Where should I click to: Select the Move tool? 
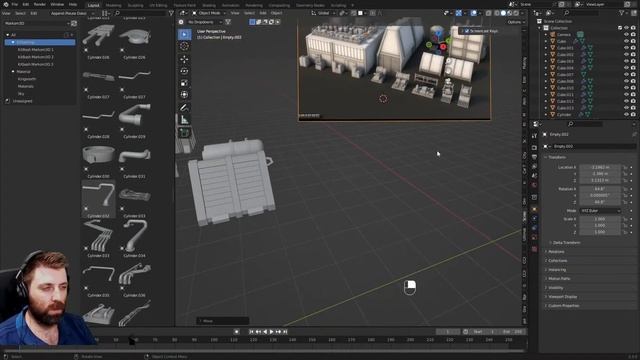point(184,59)
